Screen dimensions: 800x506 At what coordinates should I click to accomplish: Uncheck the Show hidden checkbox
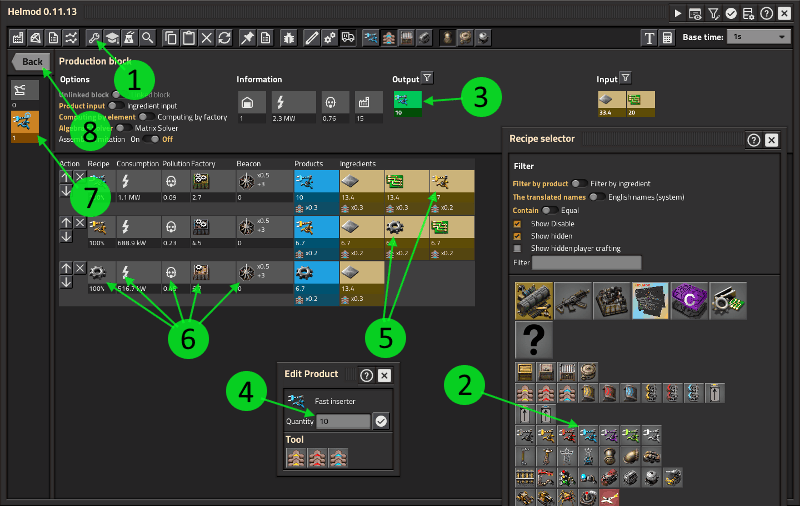pyautogui.click(x=517, y=235)
